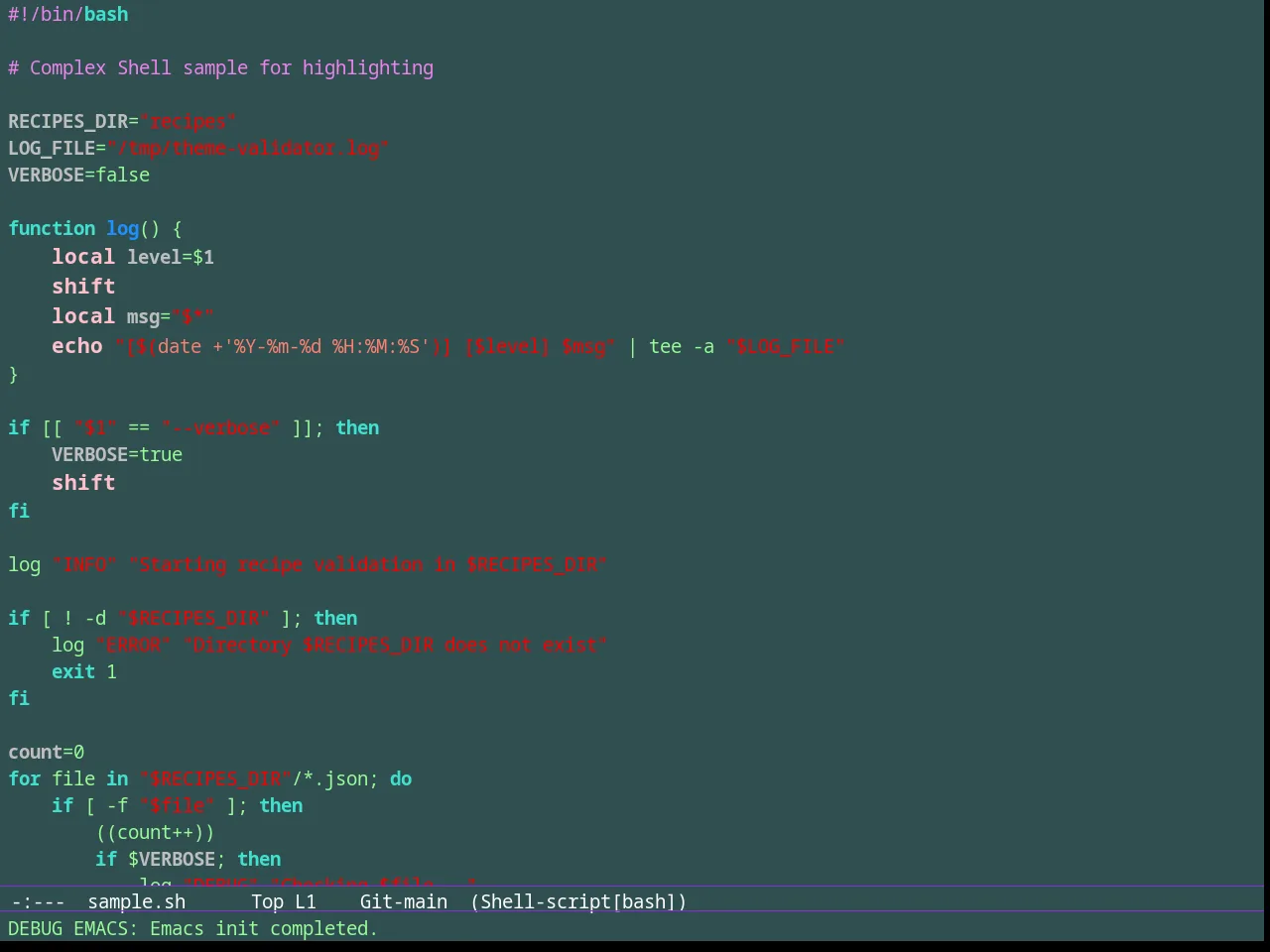Click the 'tee -a' command
Image resolution: width=1270 pixels, height=952 pixels.
coord(682,346)
